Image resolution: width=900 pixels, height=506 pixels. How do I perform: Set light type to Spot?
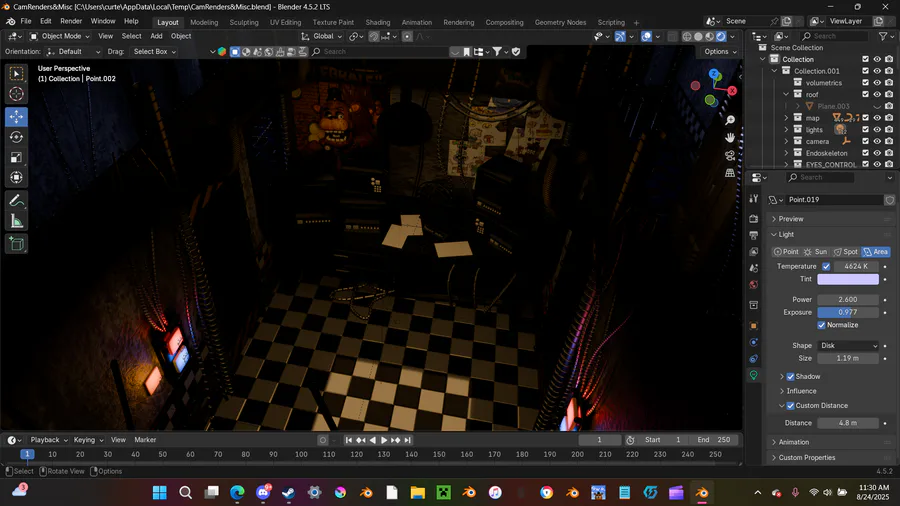point(845,252)
